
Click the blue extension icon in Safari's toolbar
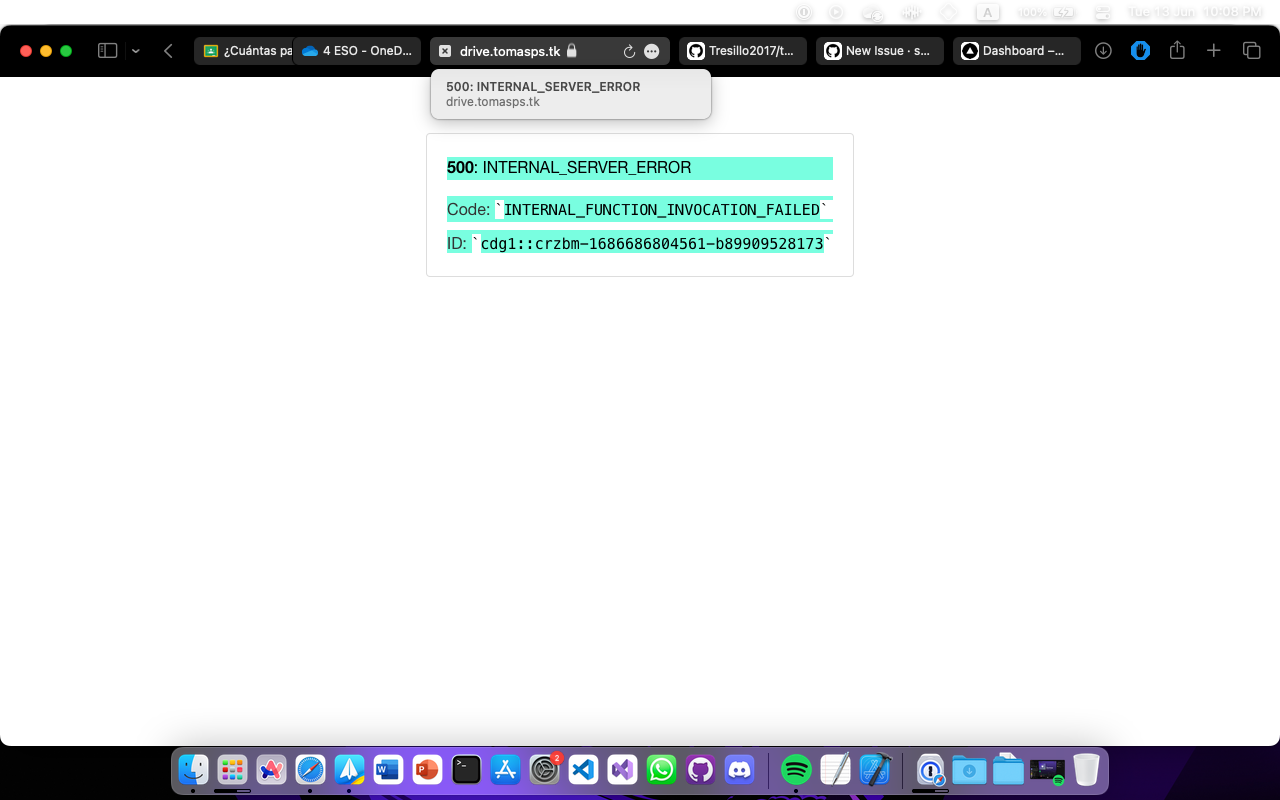pyautogui.click(x=1140, y=50)
